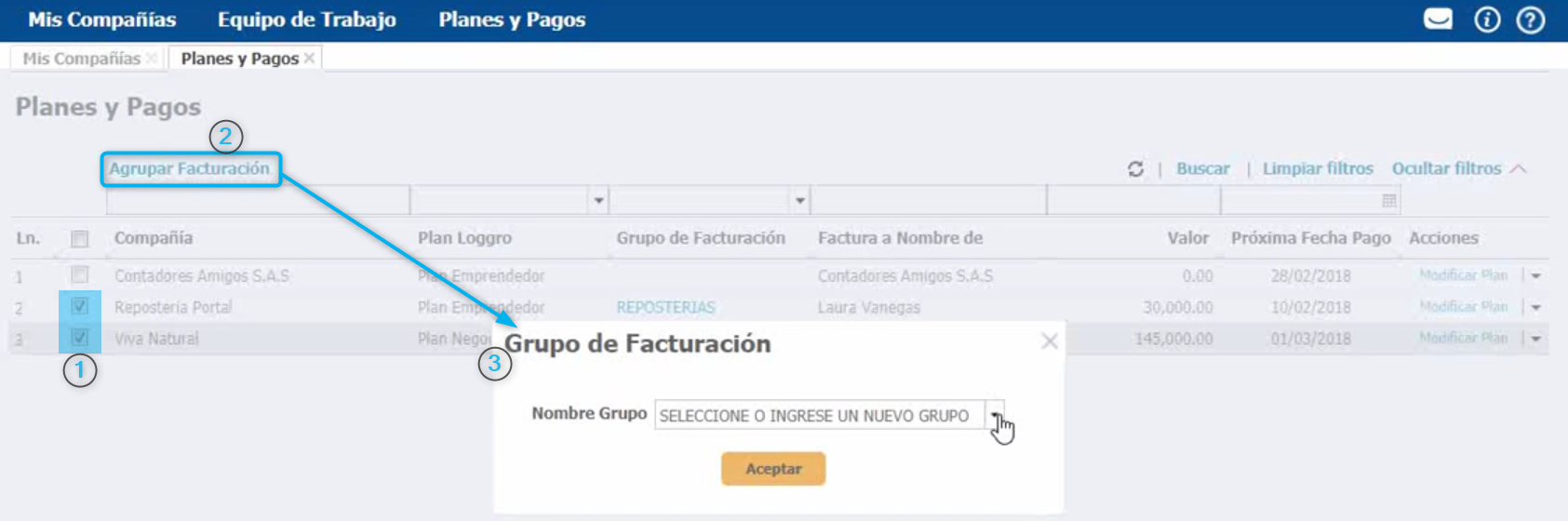Close the Planes y Pagos tab

(310, 59)
